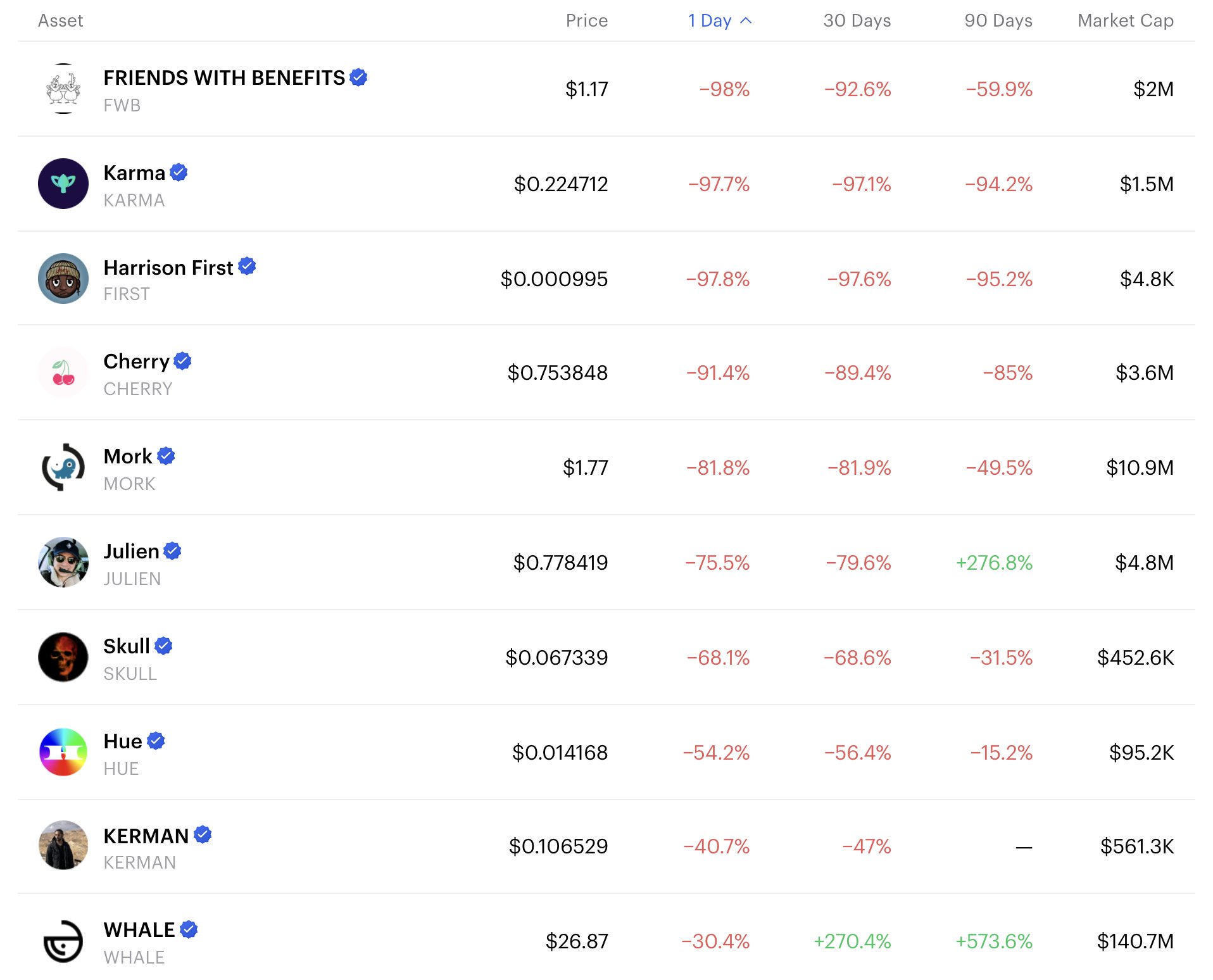
Task: Select the Harrison First avatar icon
Action: pos(63,279)
